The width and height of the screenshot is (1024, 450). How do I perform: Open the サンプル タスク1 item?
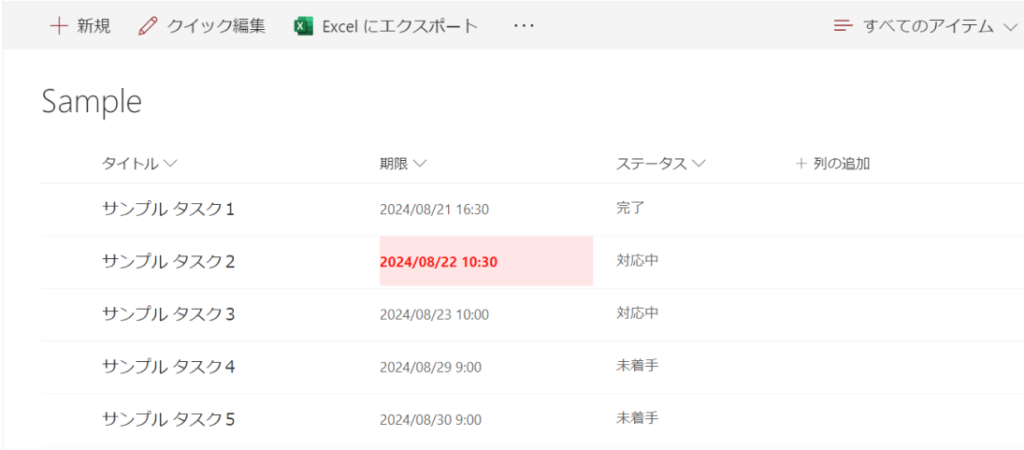[168, 209]
